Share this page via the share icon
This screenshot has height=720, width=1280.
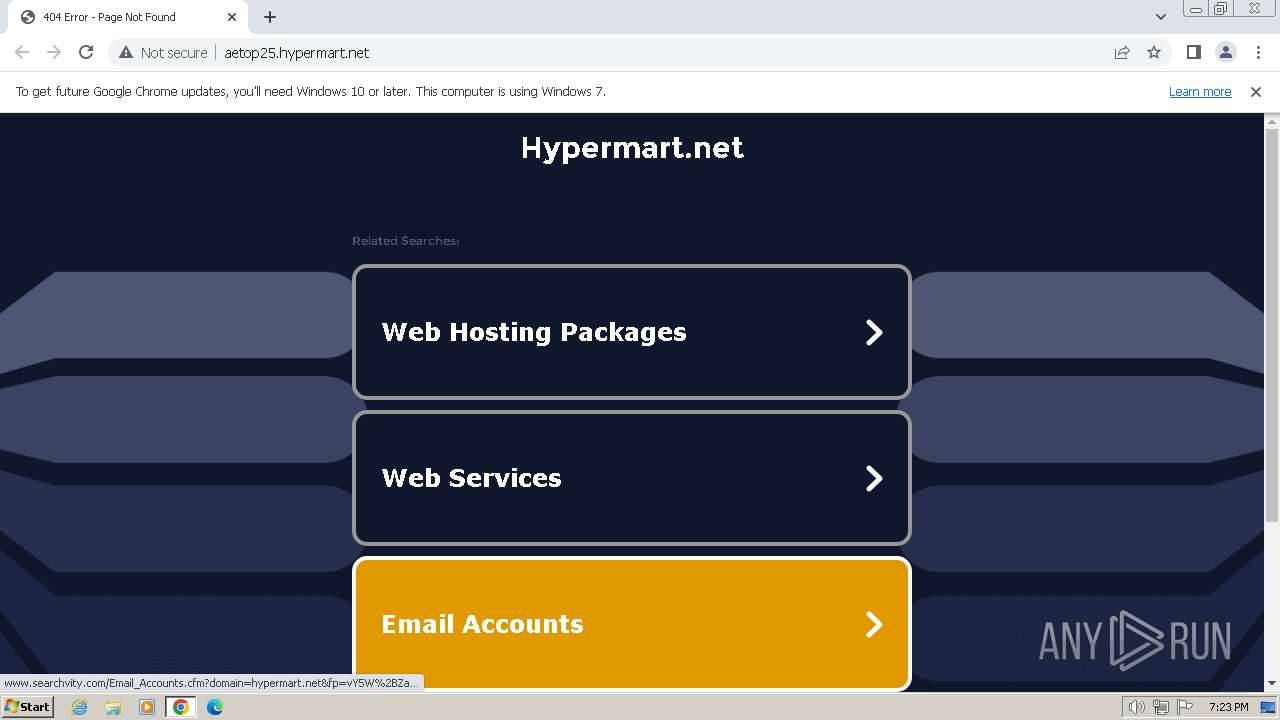tap(1122, 53)
